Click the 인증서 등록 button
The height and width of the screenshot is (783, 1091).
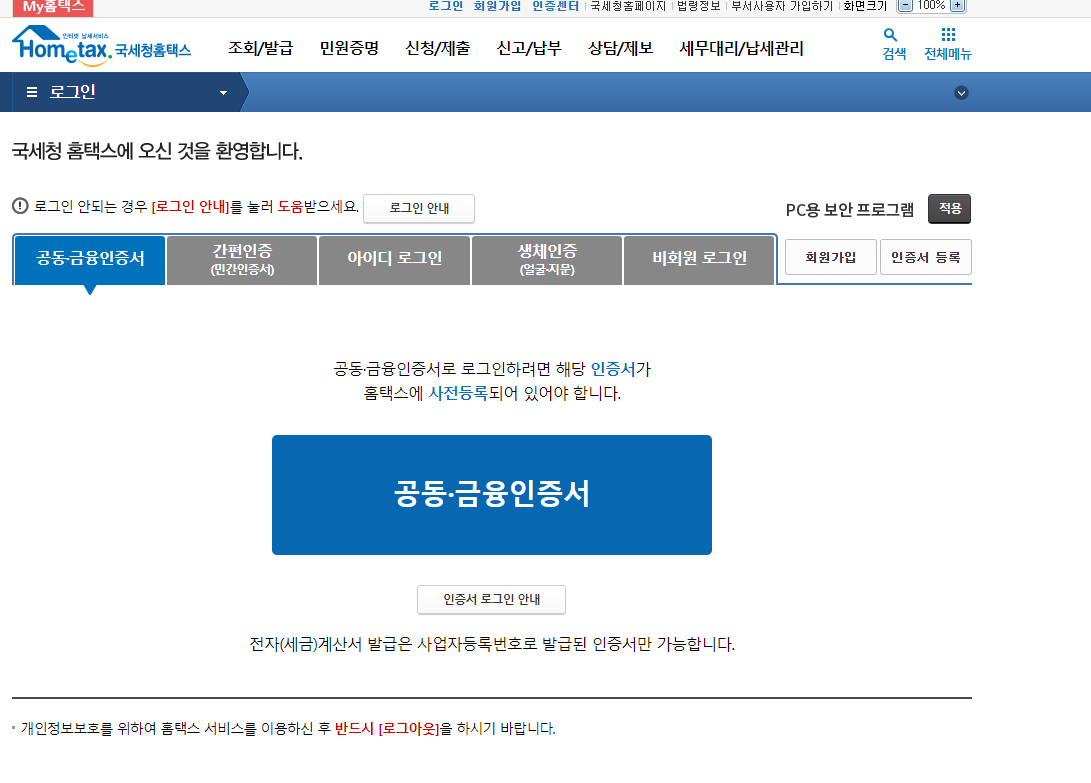click(925, 257)
